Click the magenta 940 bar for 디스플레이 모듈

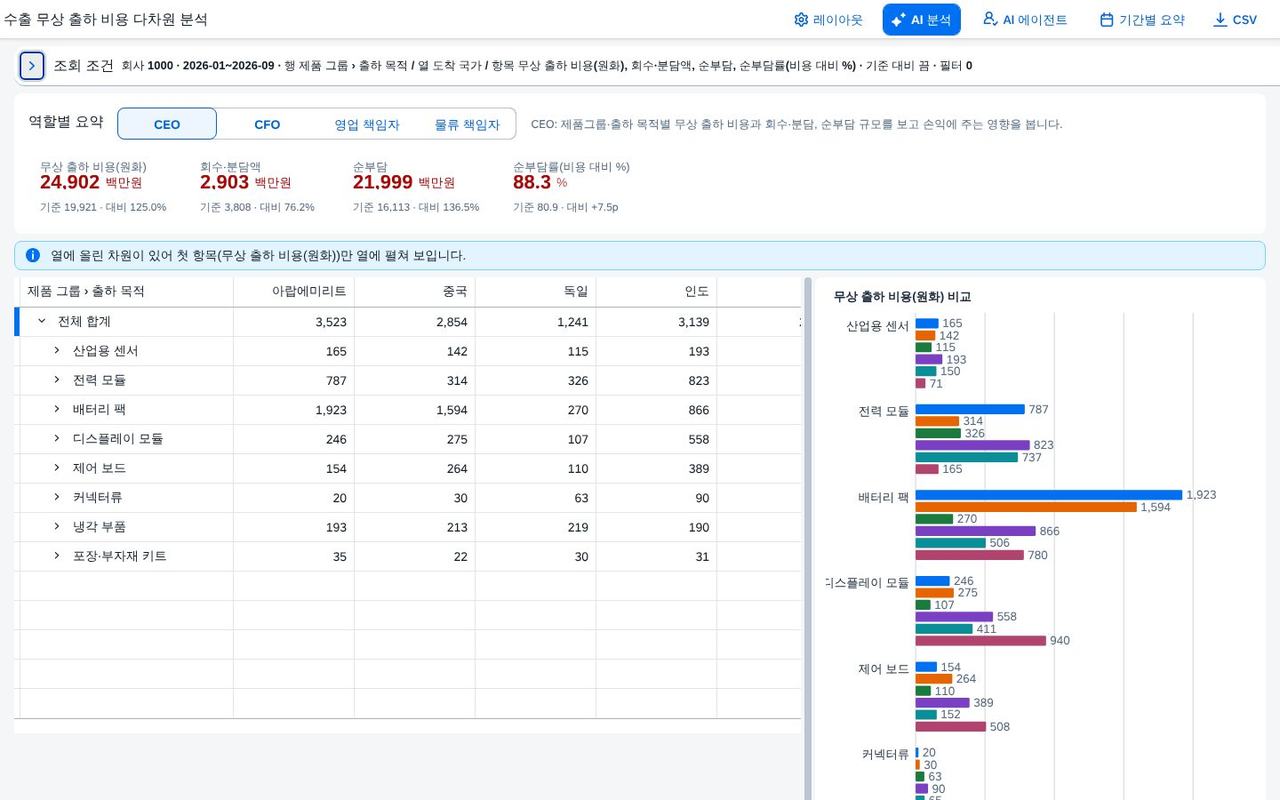point(981,641)
